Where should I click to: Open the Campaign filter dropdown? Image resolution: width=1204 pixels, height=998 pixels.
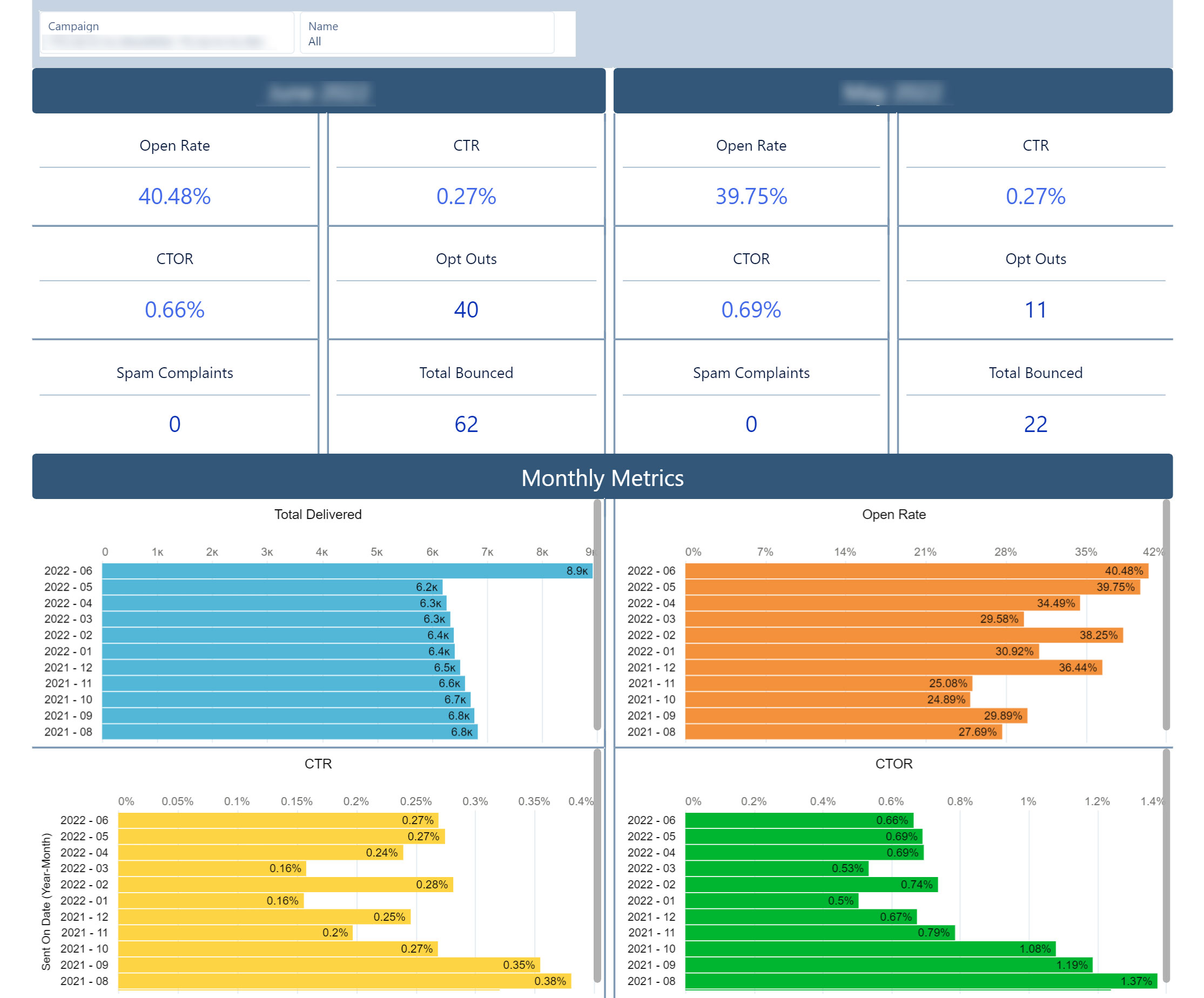(166, 35)
